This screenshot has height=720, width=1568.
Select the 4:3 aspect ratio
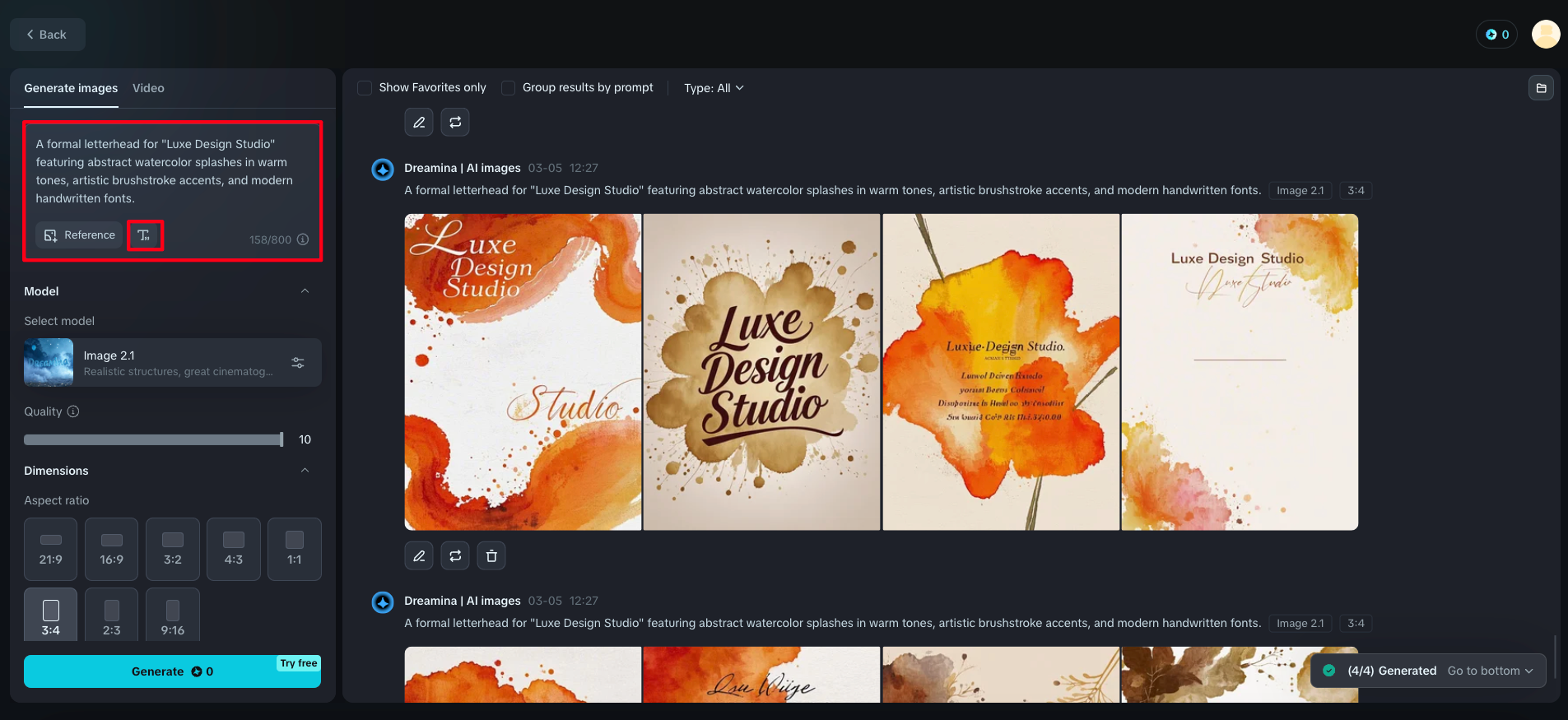[x=234, y=549]
